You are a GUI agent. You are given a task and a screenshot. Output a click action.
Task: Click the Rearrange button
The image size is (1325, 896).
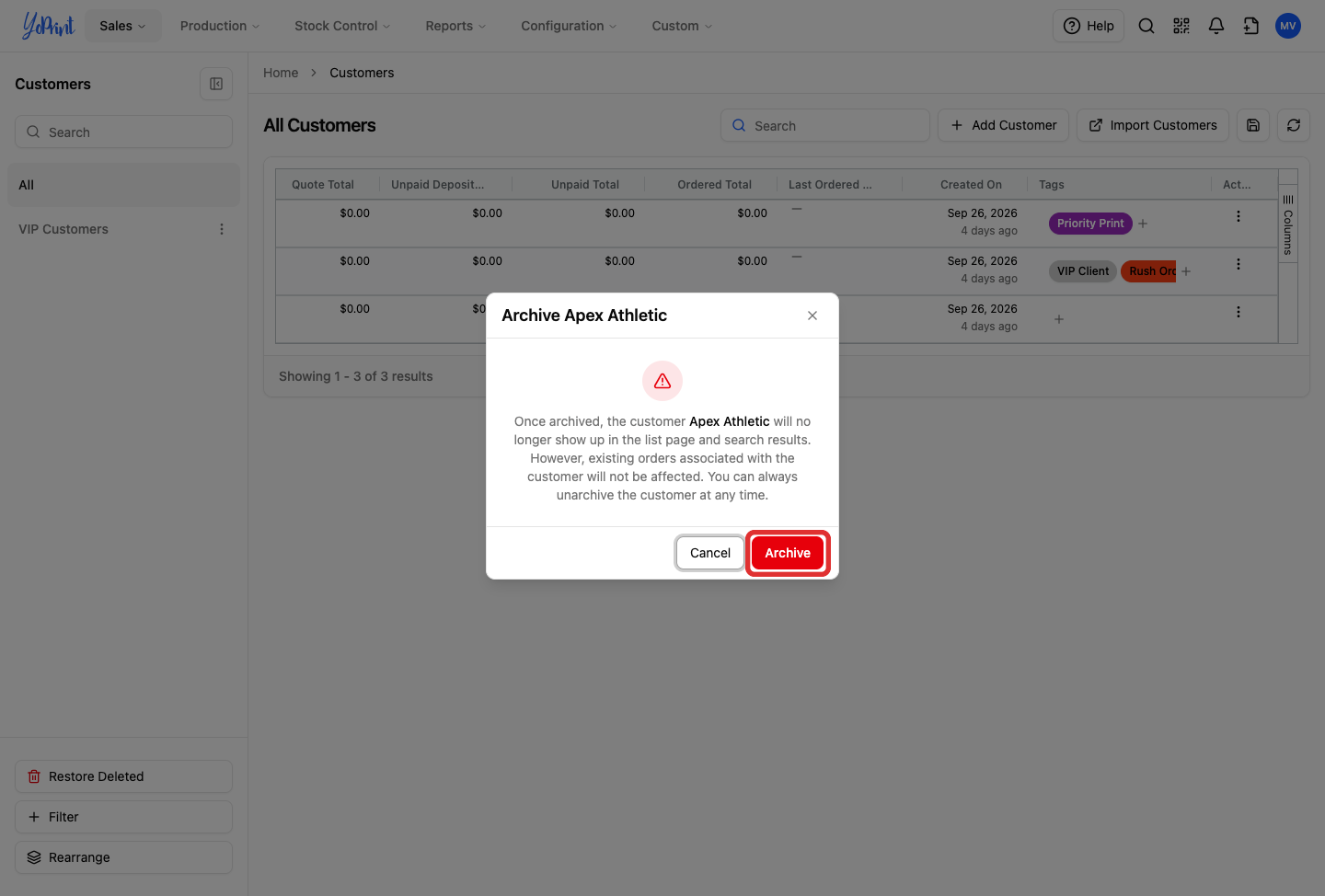pos(123,857)
